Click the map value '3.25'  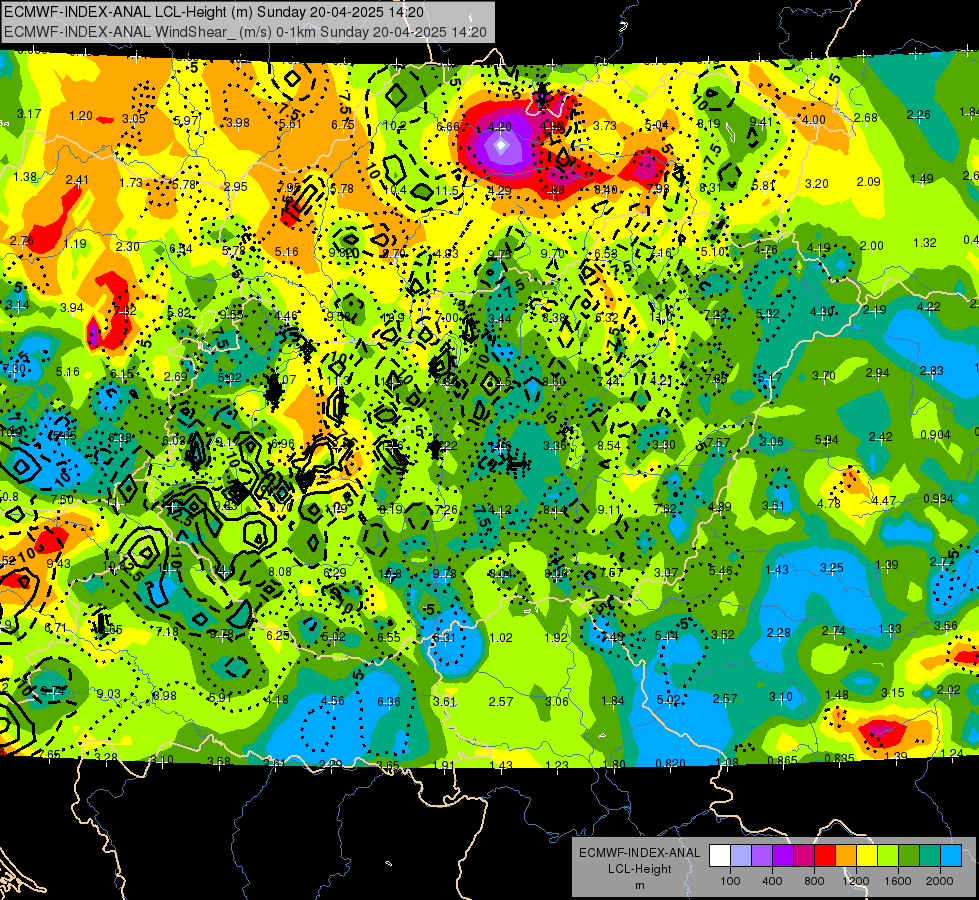pyautogui.click(x=832, y=568)
